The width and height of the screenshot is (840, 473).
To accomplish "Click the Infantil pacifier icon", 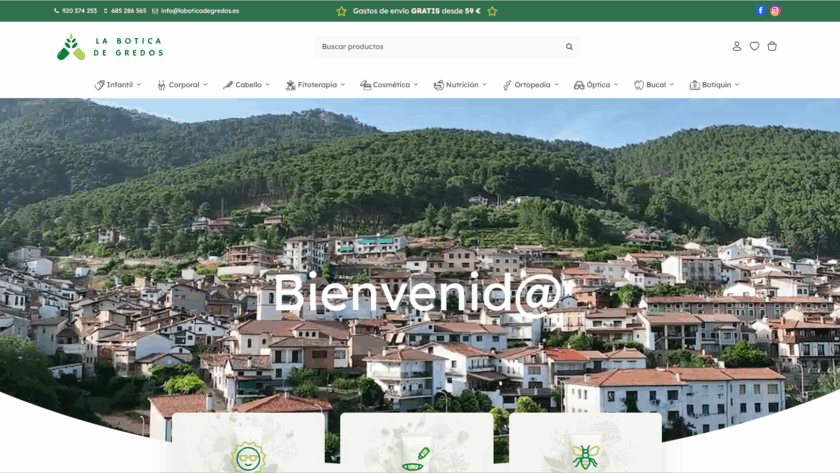I will (x=99, y=85).
